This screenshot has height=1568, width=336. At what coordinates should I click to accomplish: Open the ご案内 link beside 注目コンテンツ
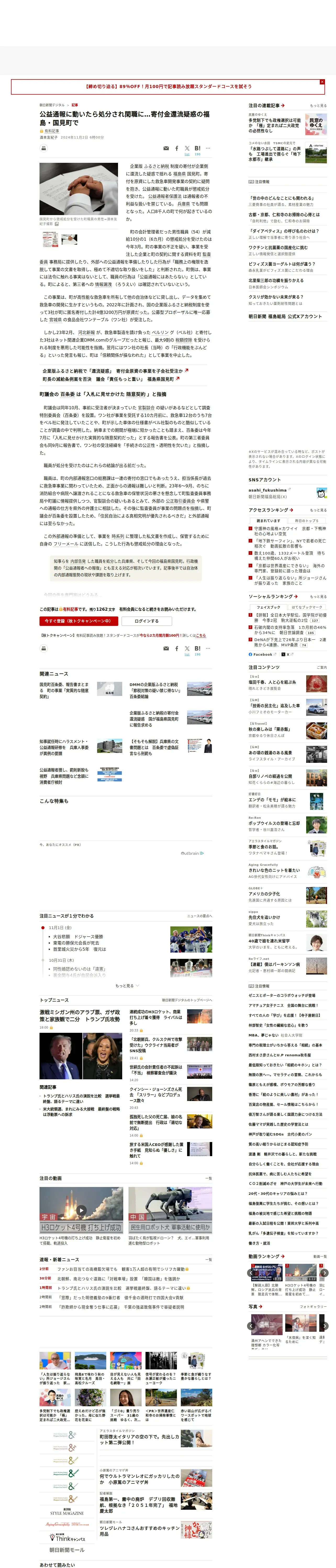coord(321,668)
